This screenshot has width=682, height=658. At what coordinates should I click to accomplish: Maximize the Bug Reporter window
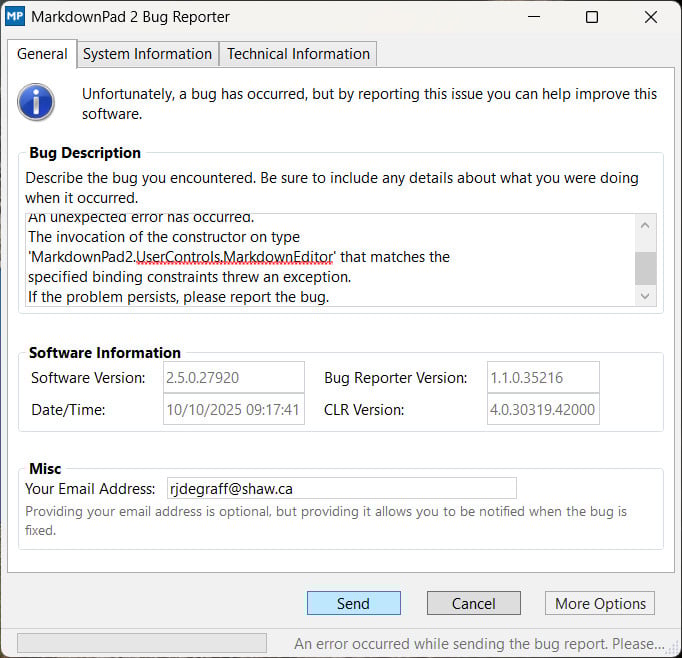tap(591, 17)
